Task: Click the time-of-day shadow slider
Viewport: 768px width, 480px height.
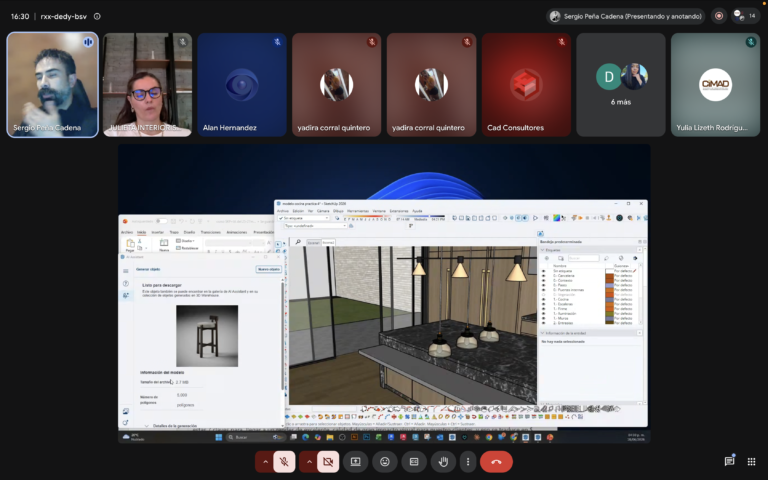Action: [x=421, y=216]
